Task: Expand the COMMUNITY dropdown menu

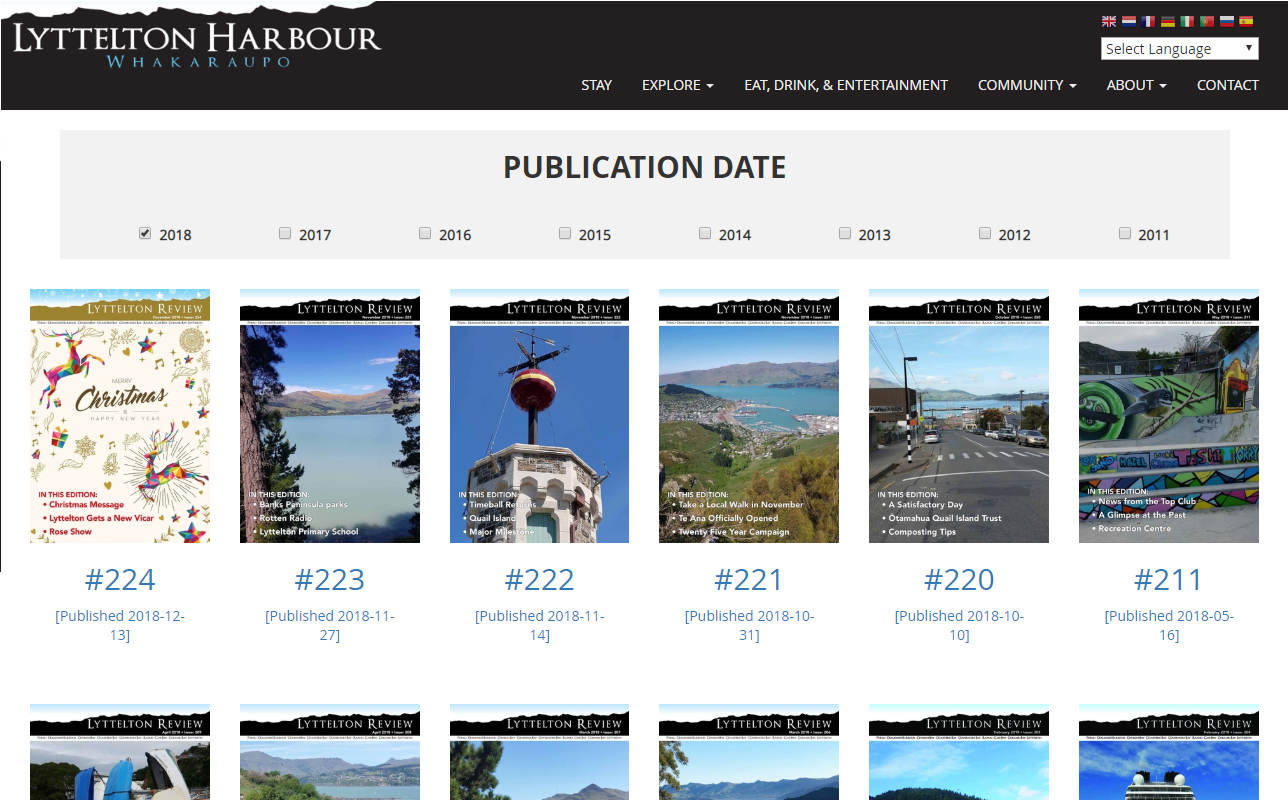Action: point(1027,85)
